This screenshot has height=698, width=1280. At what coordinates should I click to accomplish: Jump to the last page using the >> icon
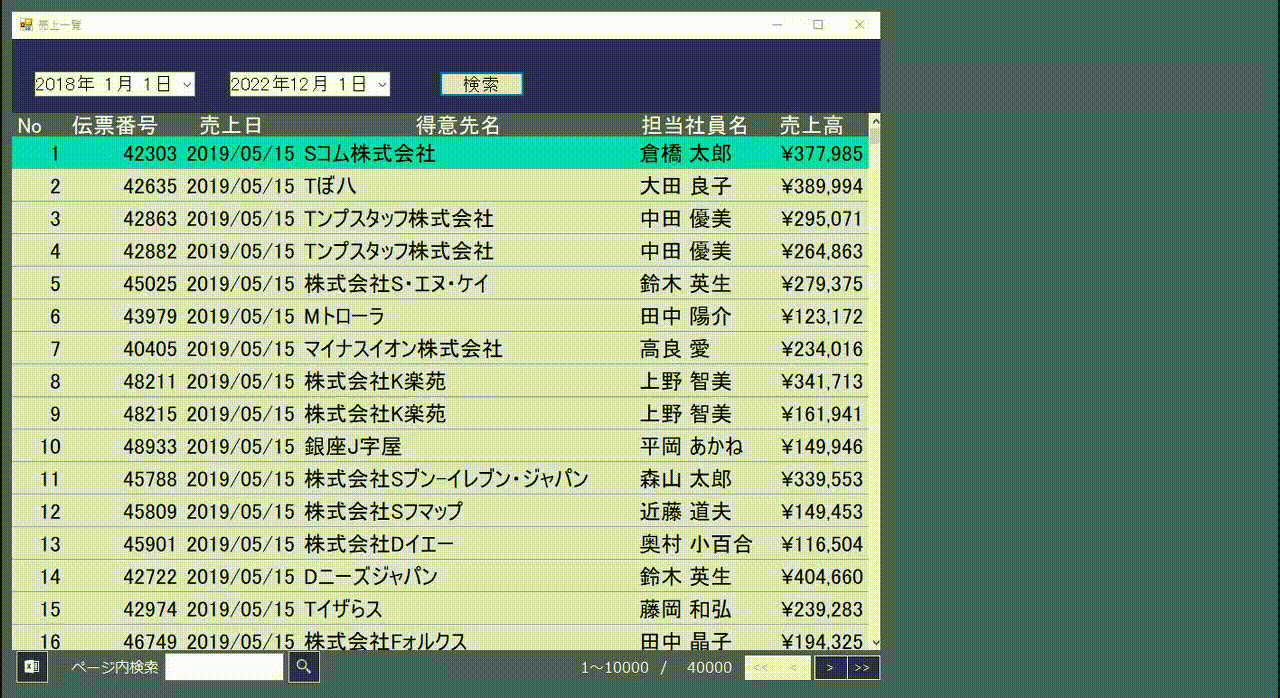(860, 666)
